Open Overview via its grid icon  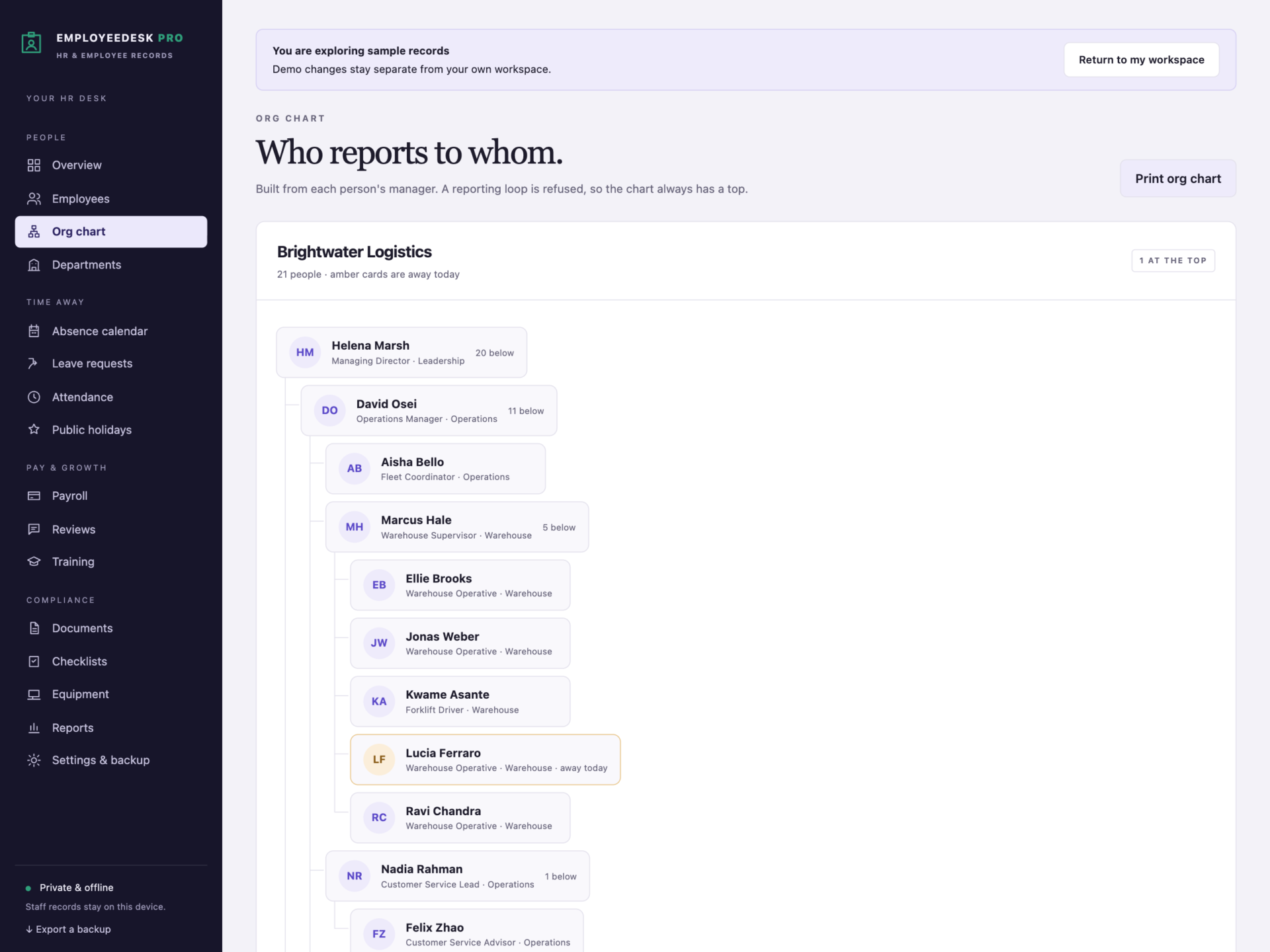click(x=34, y=165)
